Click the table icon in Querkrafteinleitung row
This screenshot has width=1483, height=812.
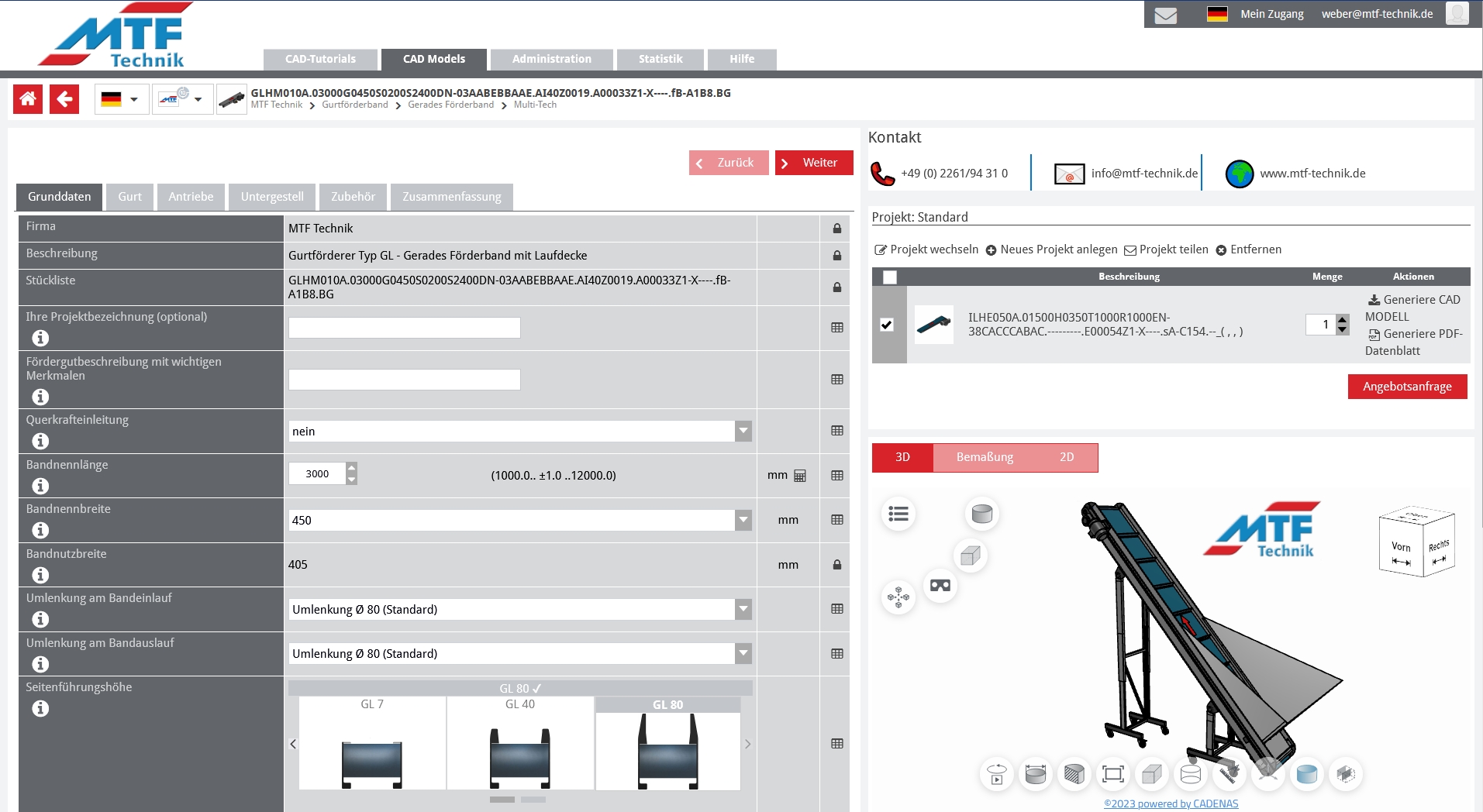tap(837, 430)
